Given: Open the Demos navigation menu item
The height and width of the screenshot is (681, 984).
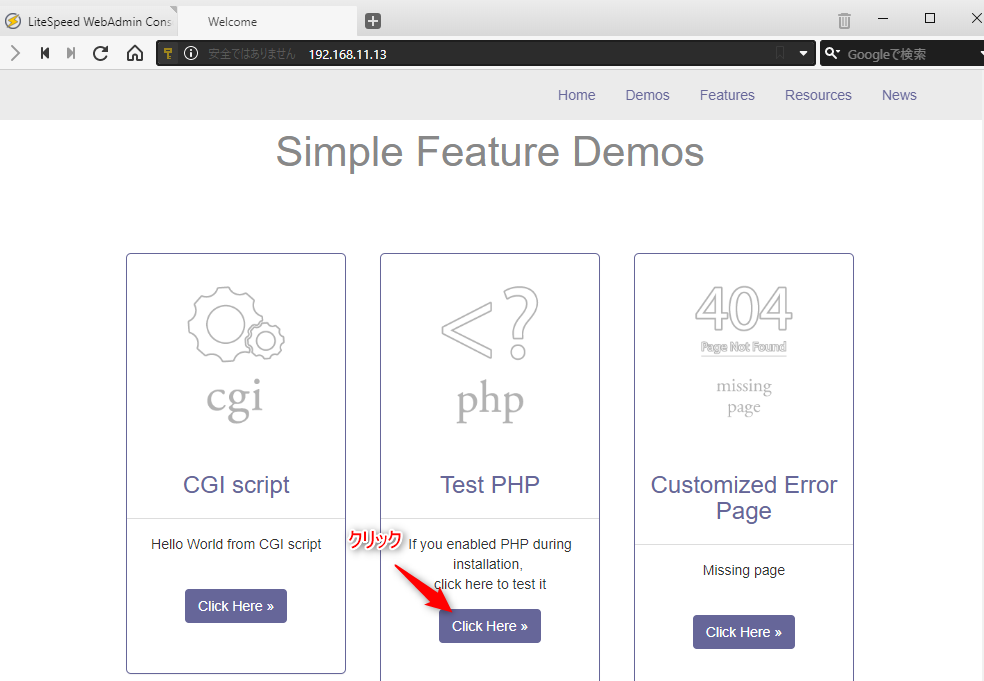Looking at the screenshot, I should tap(647, 95).
